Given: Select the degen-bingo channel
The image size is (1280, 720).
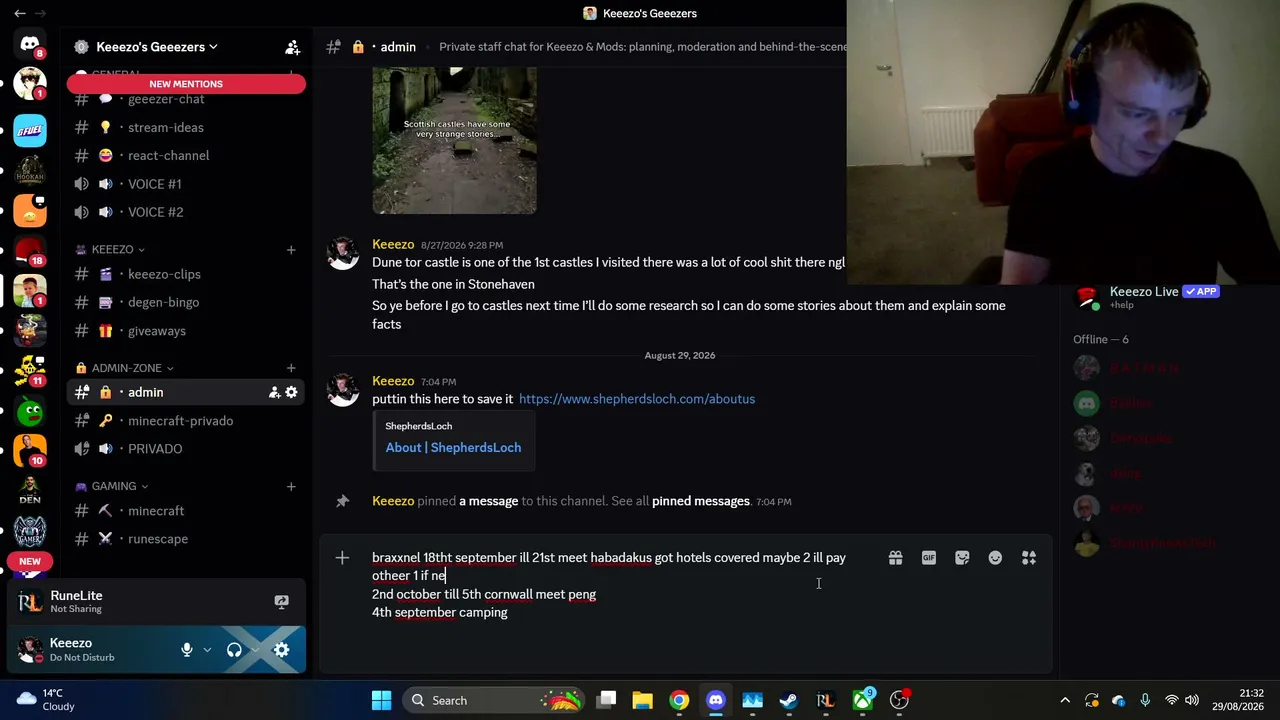Looking at the screenshot, I should click(x=186, y=302).
